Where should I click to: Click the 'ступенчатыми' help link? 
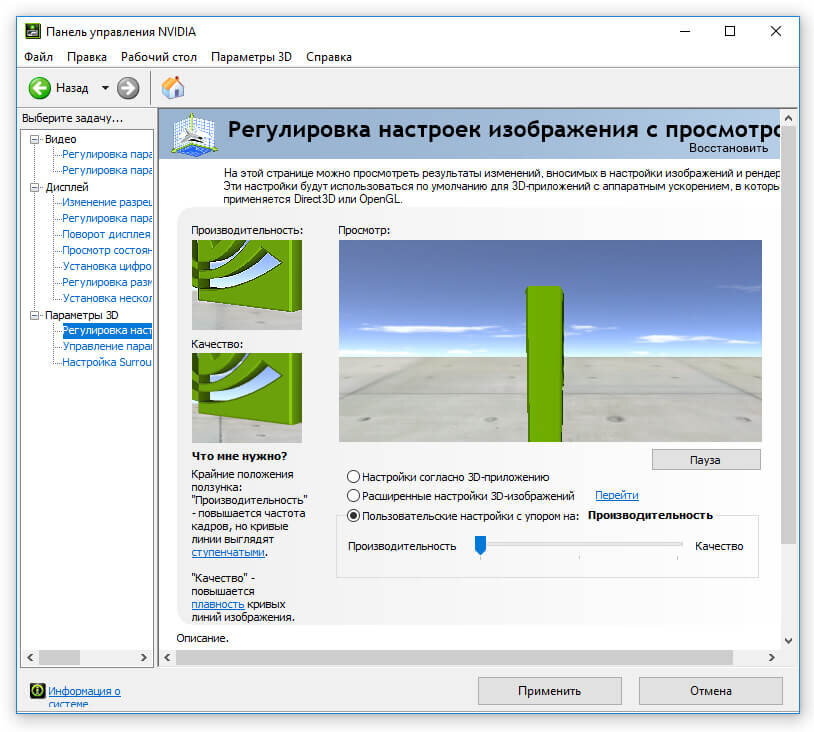coord(228,552)
